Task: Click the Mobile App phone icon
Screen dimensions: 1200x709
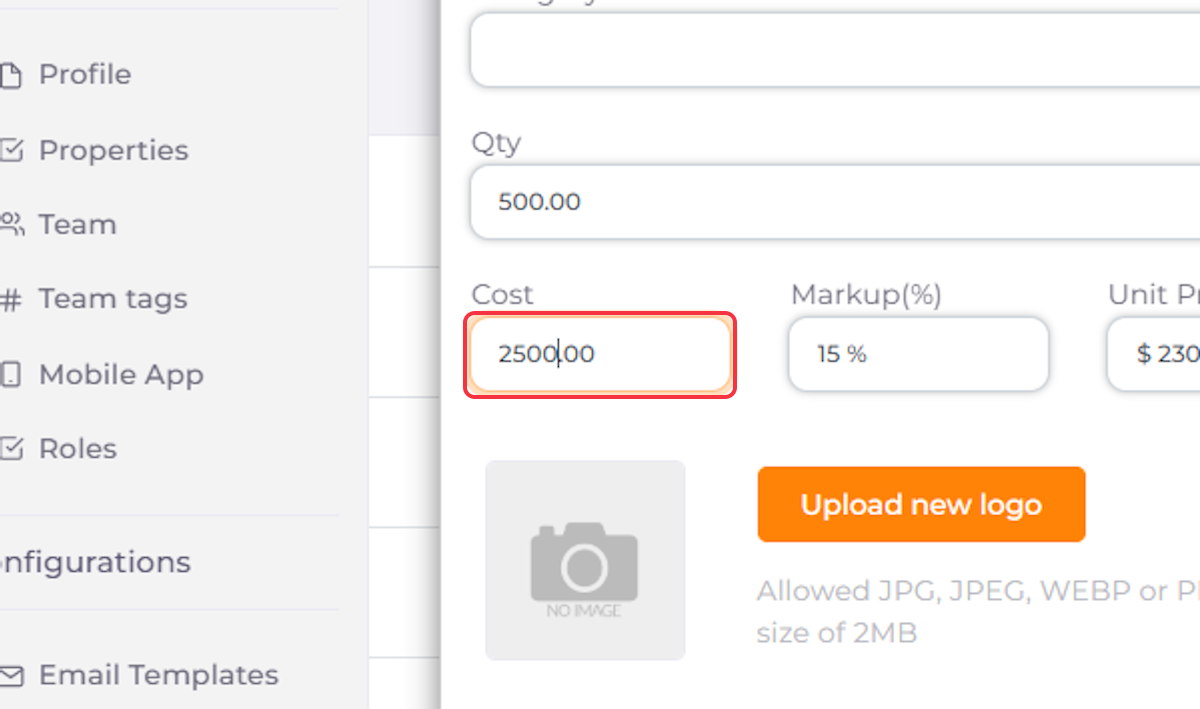Action: coord(10,375)
